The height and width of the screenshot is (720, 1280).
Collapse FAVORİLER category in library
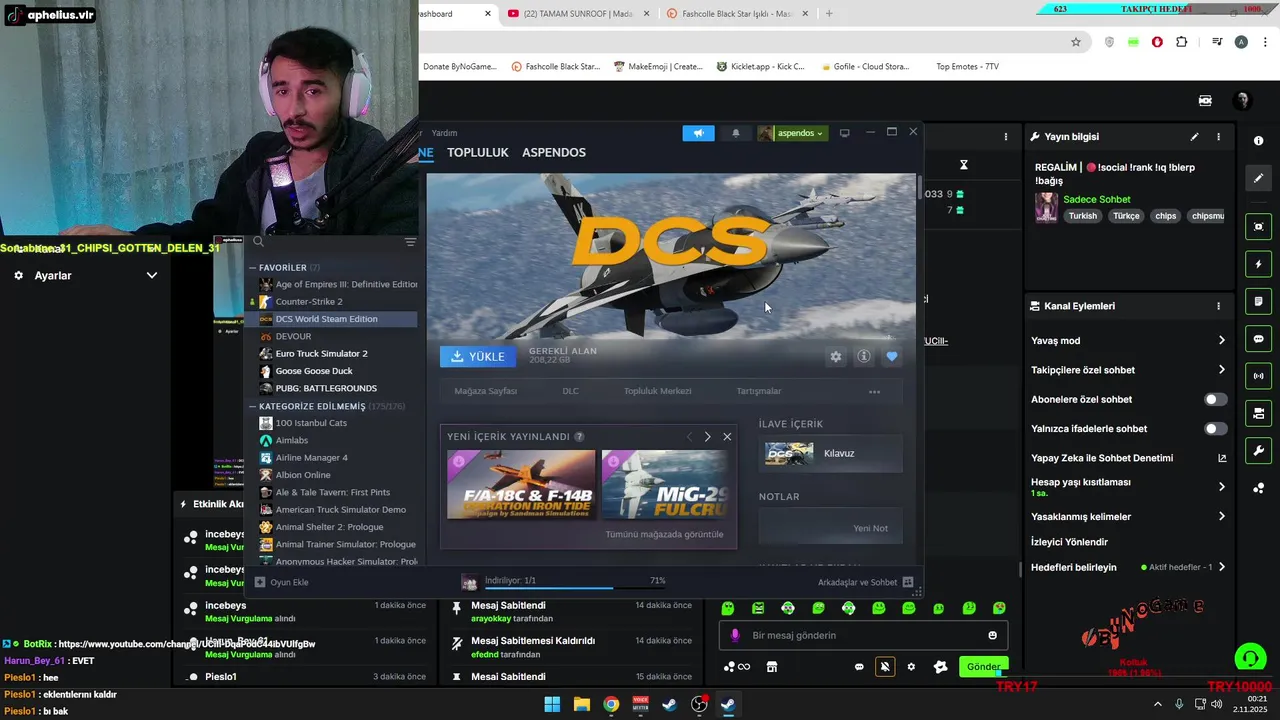point(252,268)
